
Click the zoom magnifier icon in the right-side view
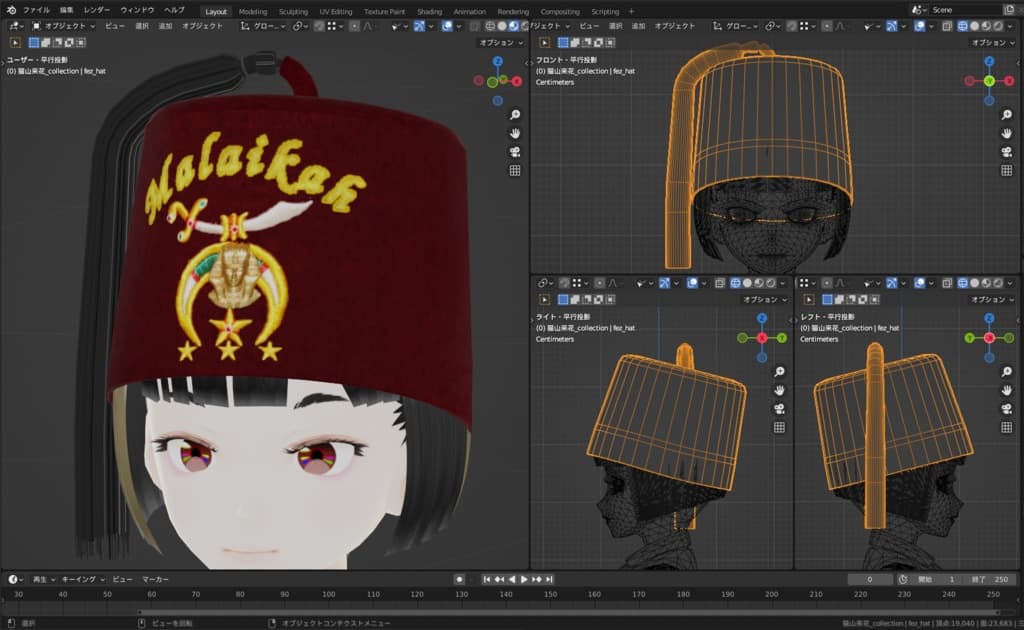point(779,371)
